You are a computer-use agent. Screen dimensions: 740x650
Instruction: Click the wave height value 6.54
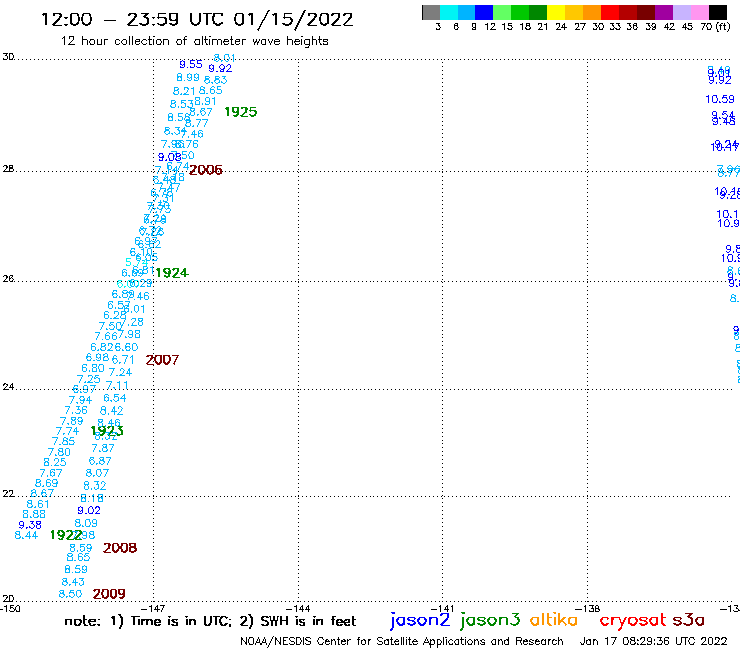tap(115, 398)
